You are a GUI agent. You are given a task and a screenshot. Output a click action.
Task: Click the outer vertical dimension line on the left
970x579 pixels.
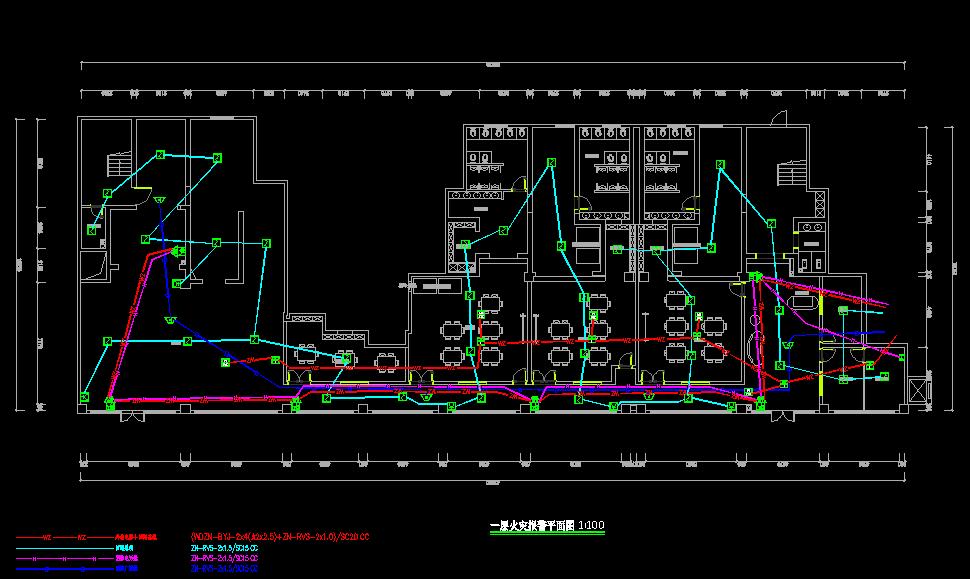point(18,265)
